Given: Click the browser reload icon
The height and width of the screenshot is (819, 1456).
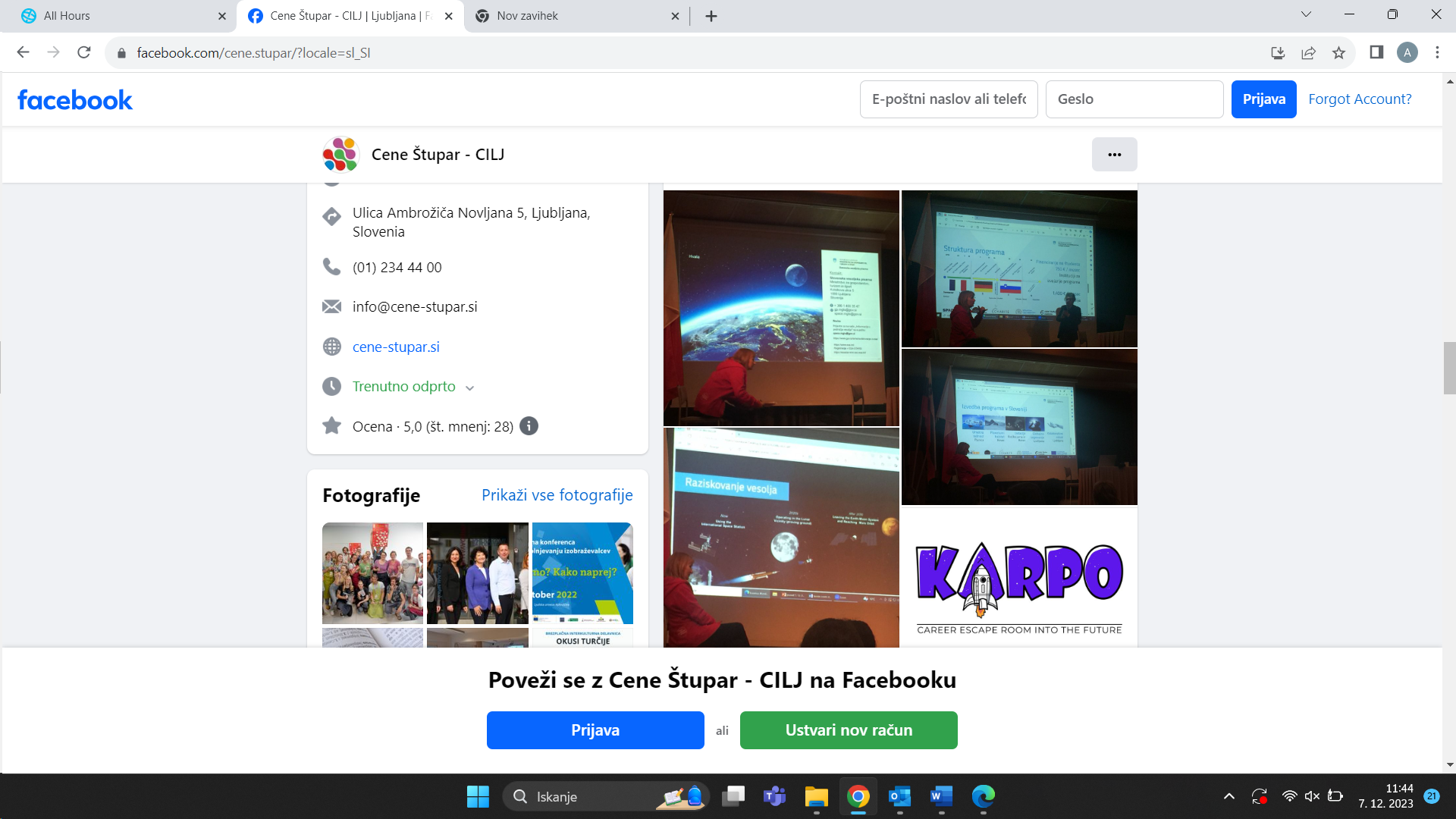Looking at the screenshot, I should click(84, 52).
